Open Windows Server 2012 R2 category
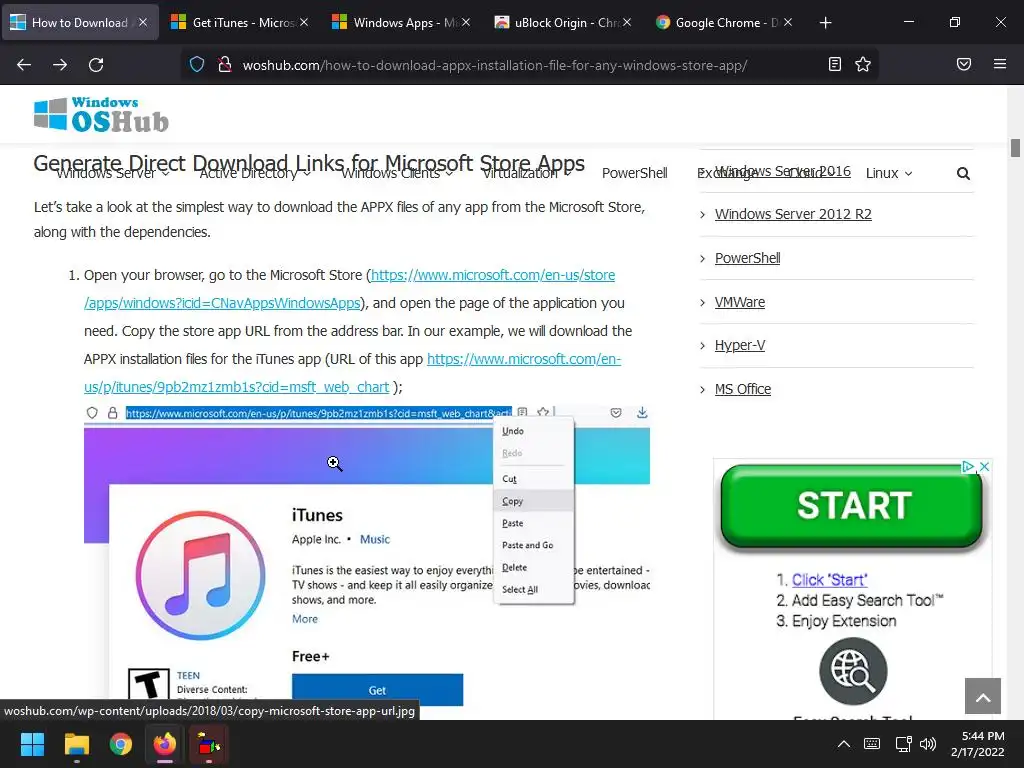 793,214
